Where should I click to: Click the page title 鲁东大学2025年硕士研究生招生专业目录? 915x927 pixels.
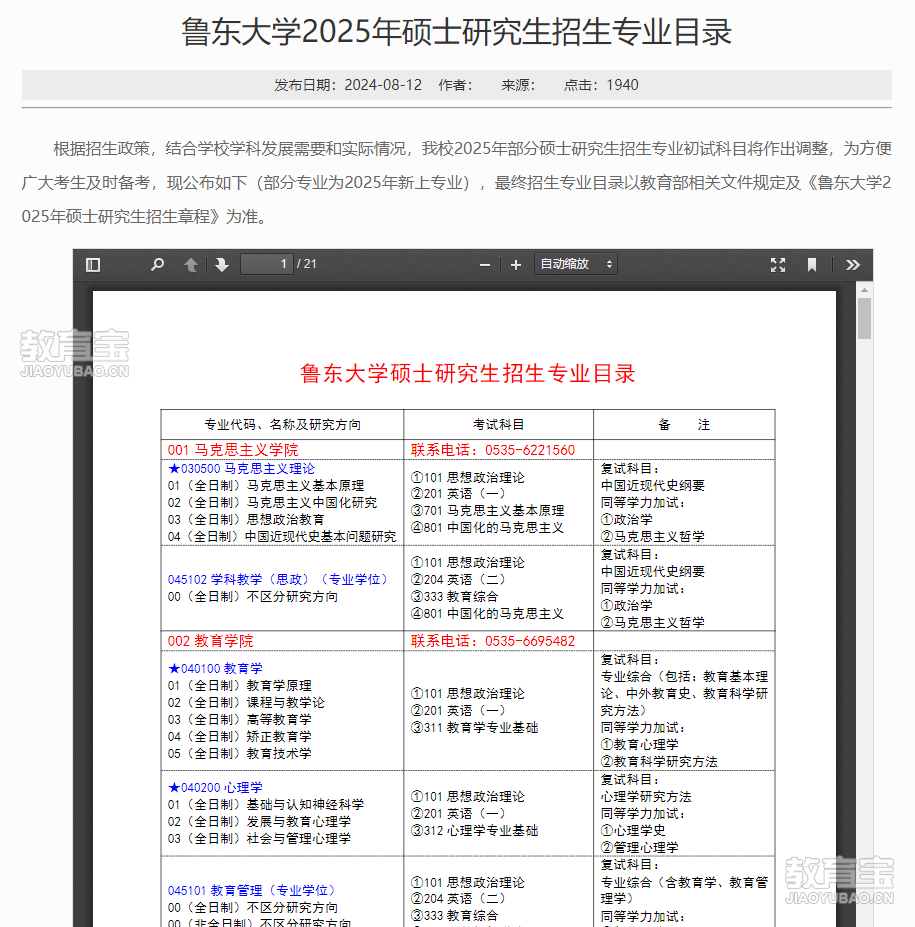tap(457, 31)
